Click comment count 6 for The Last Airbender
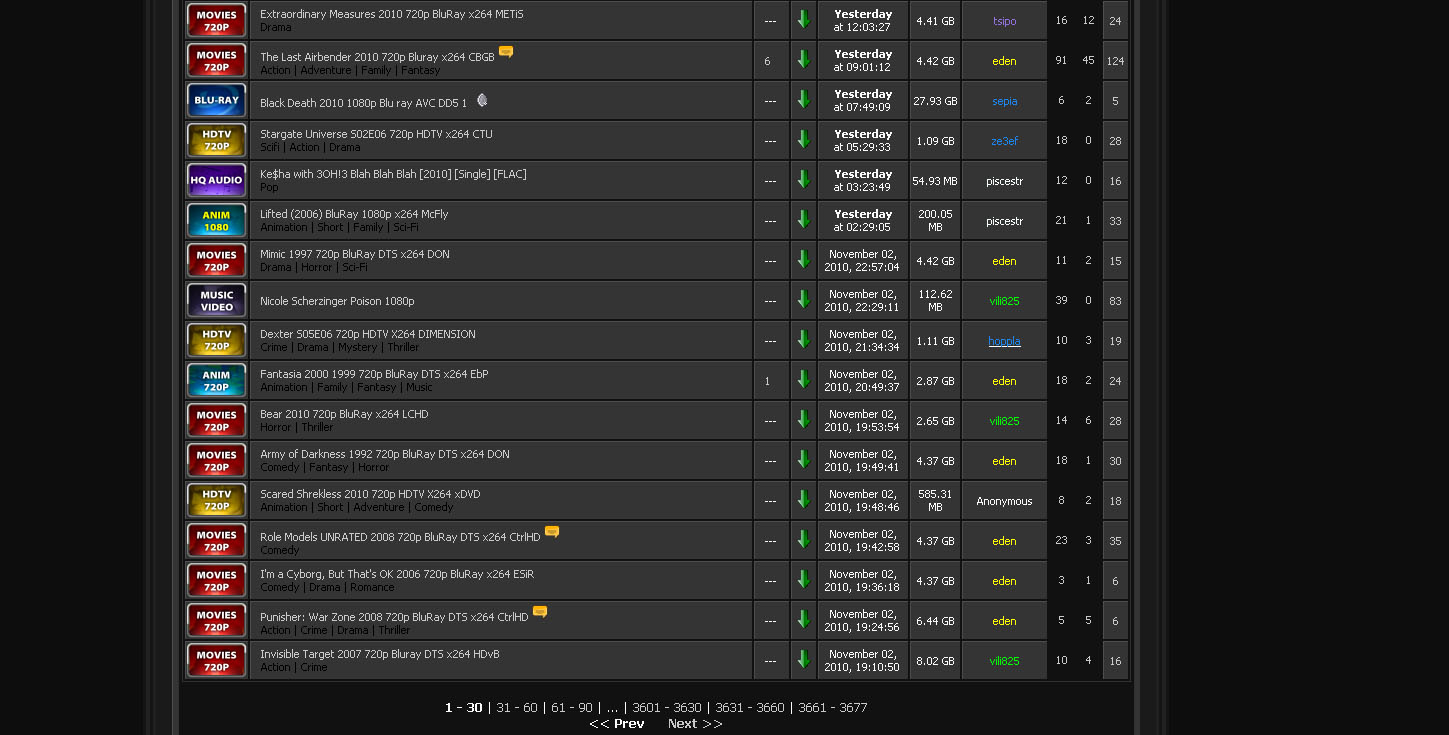This screenshot has width=1449, height=735. click(767, 61)
